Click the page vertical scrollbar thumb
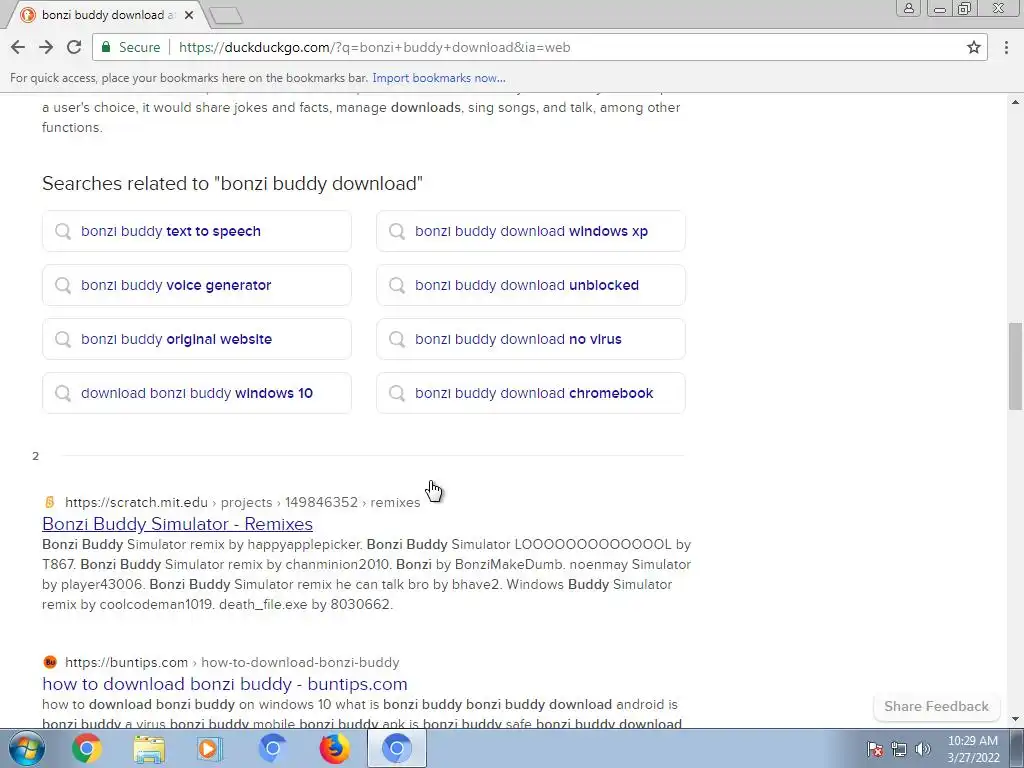 [x=1016, y=366]
